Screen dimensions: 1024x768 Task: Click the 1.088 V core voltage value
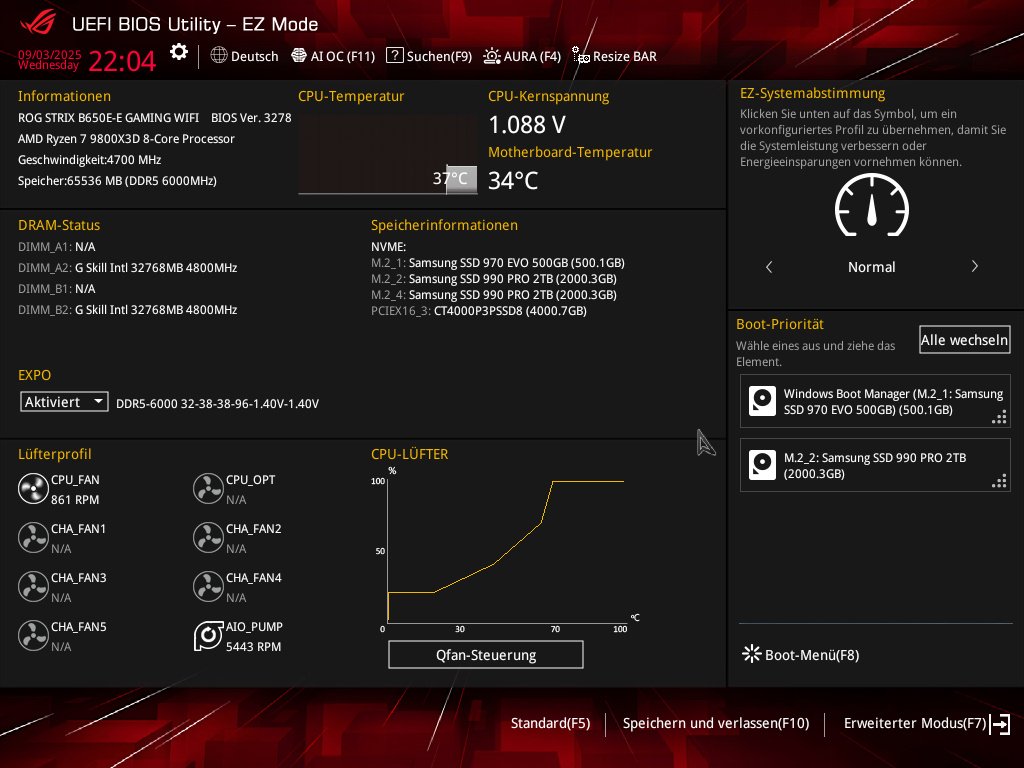click(x=527, y=124)
